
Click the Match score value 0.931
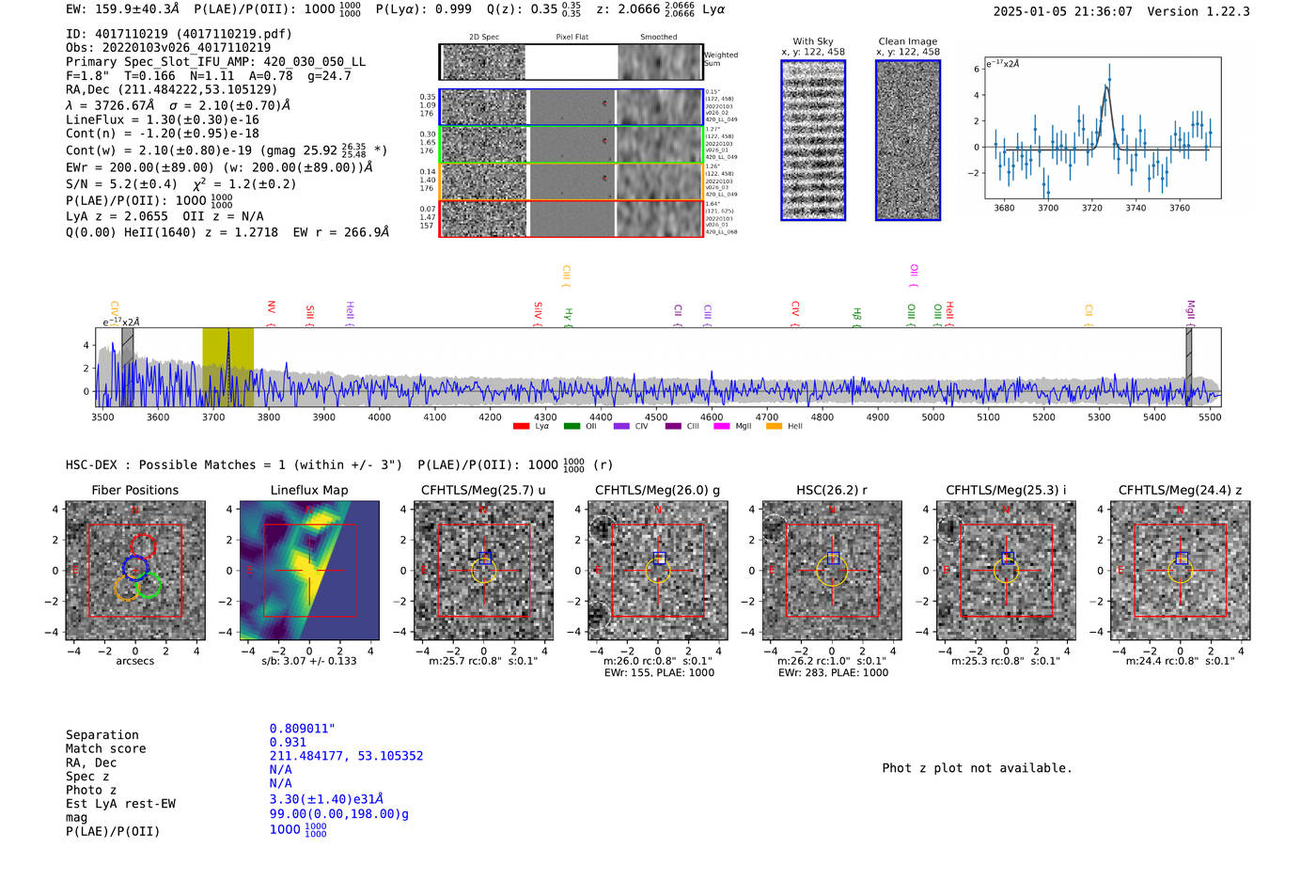click(x=288, y=742)
